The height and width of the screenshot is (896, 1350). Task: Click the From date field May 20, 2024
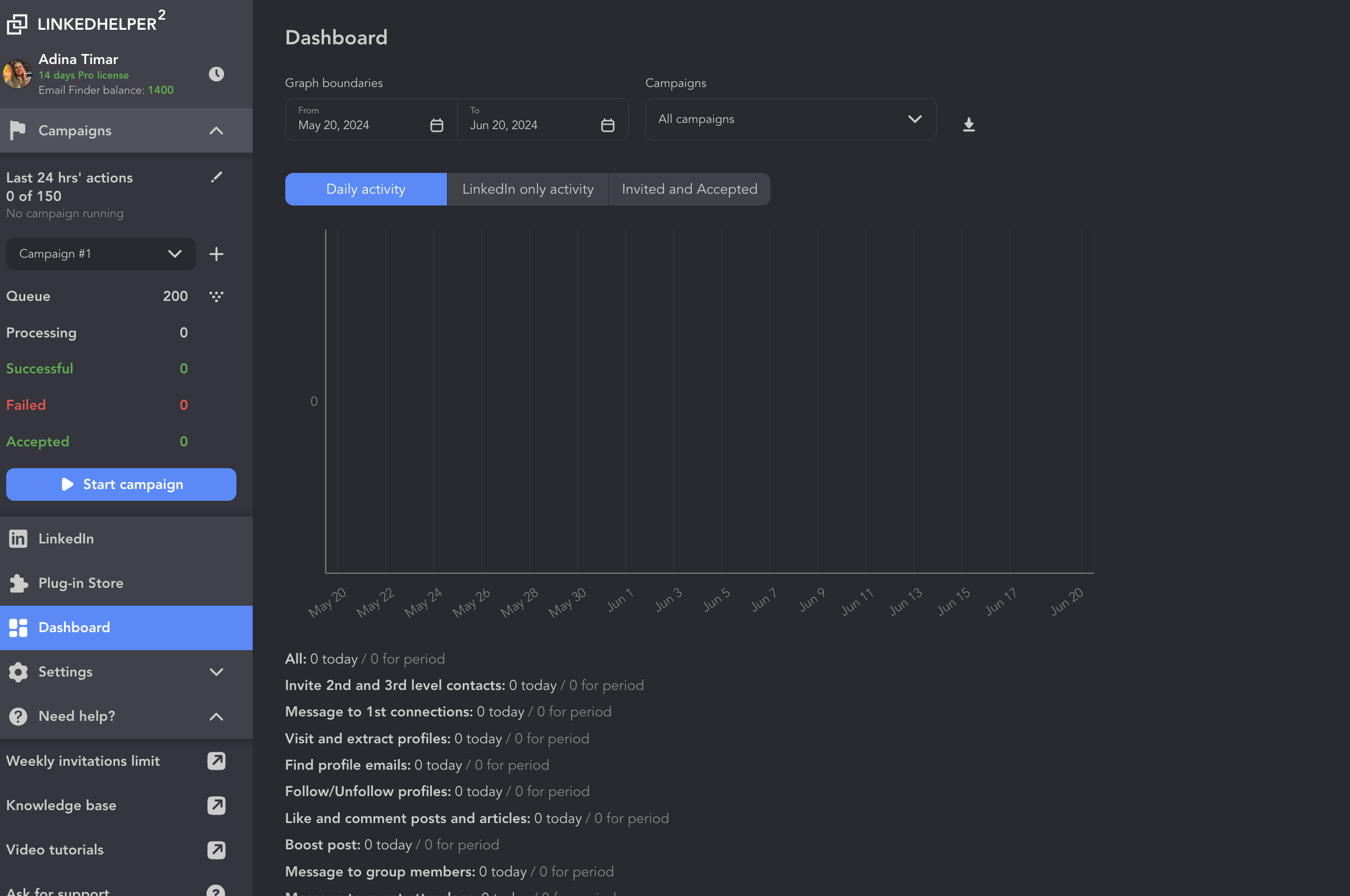371,120
